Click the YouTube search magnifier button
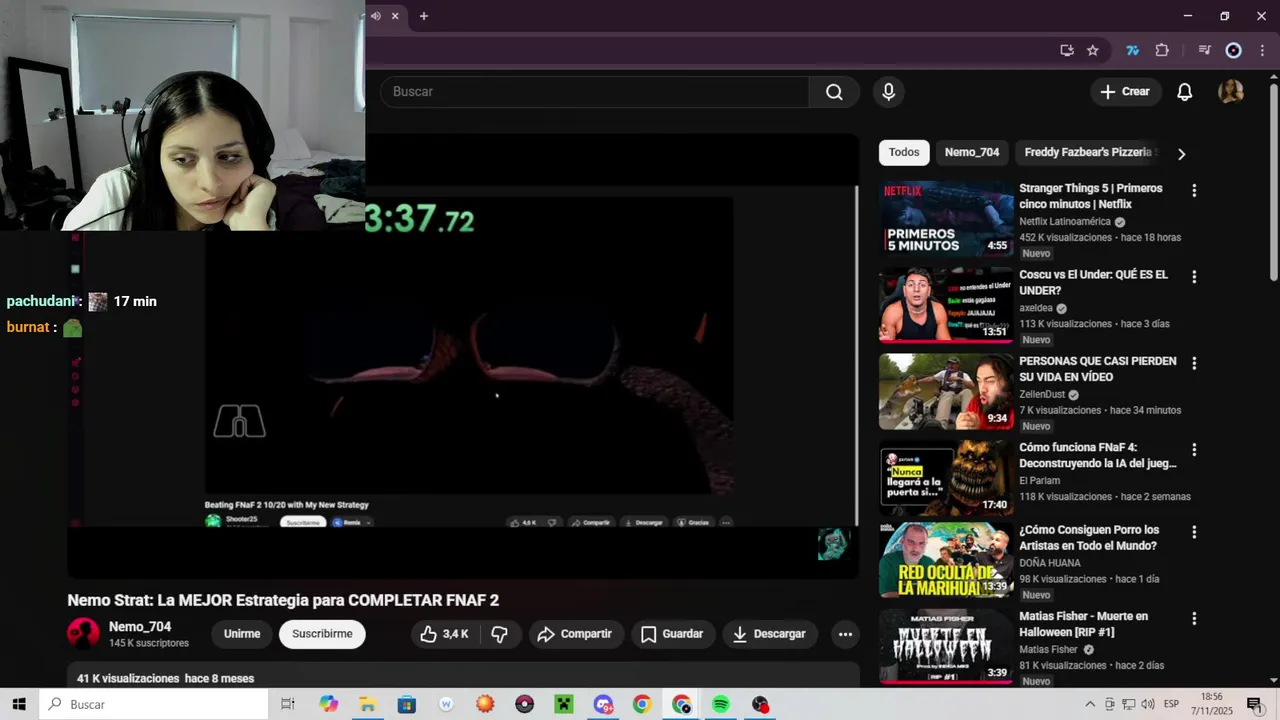Screen dimensions: 1280x720 (x=834, y=92)
